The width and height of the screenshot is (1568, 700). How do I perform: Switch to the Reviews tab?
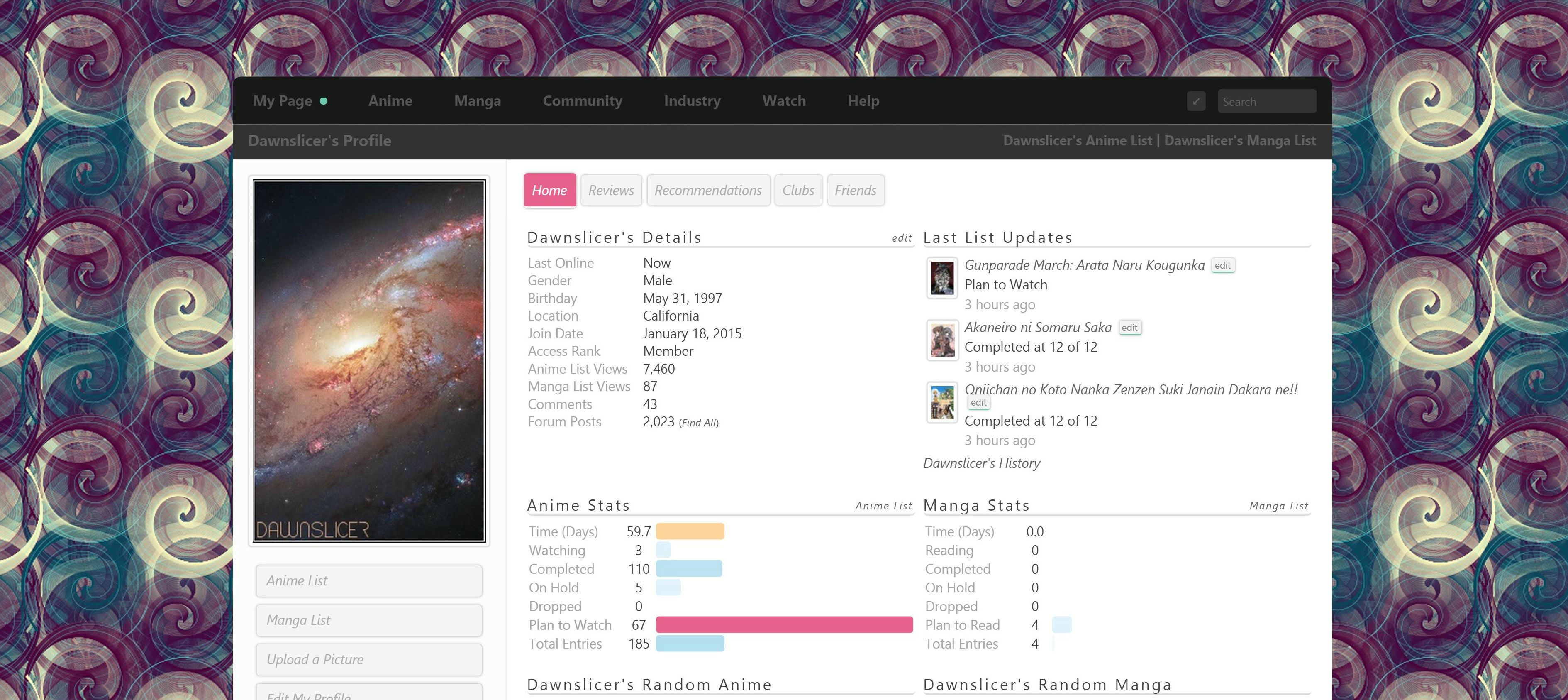tap(611, 190)
